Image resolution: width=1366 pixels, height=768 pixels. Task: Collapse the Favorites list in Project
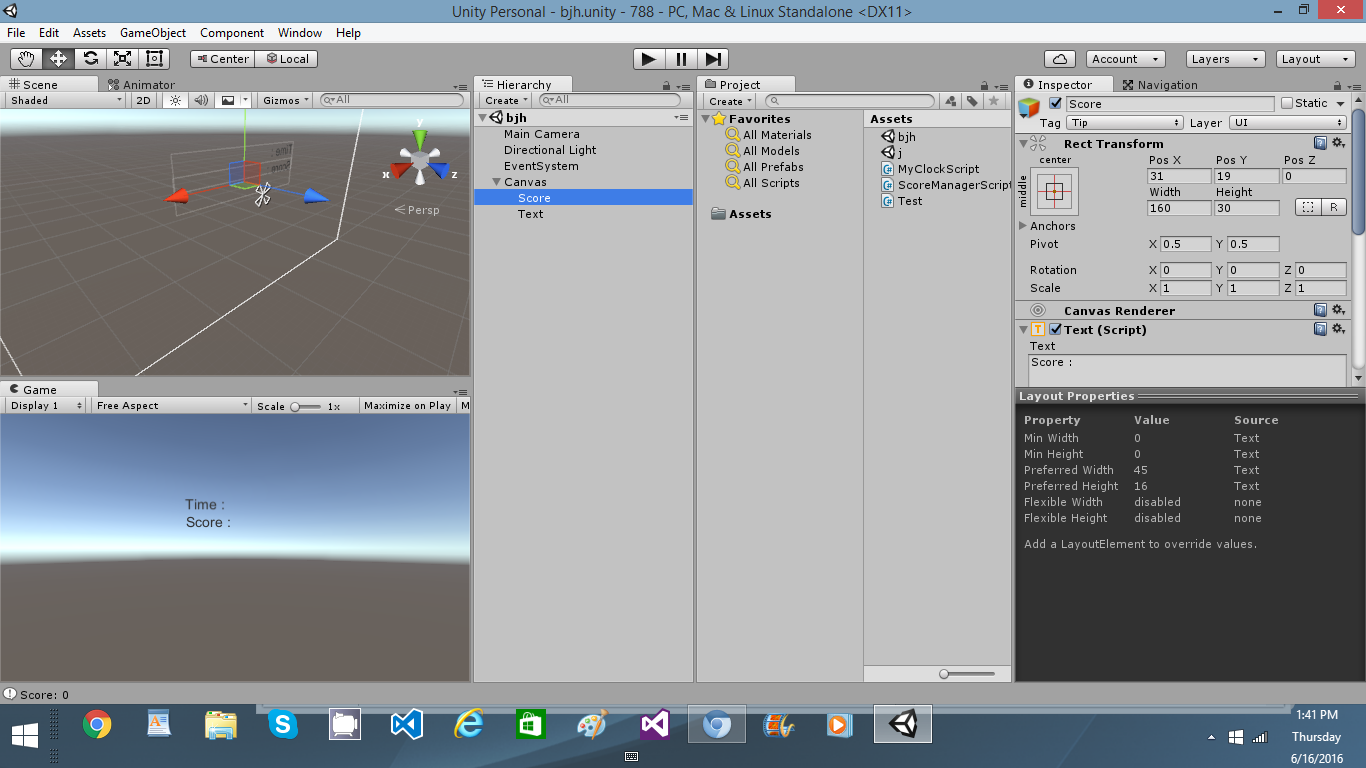pos(705,119)
